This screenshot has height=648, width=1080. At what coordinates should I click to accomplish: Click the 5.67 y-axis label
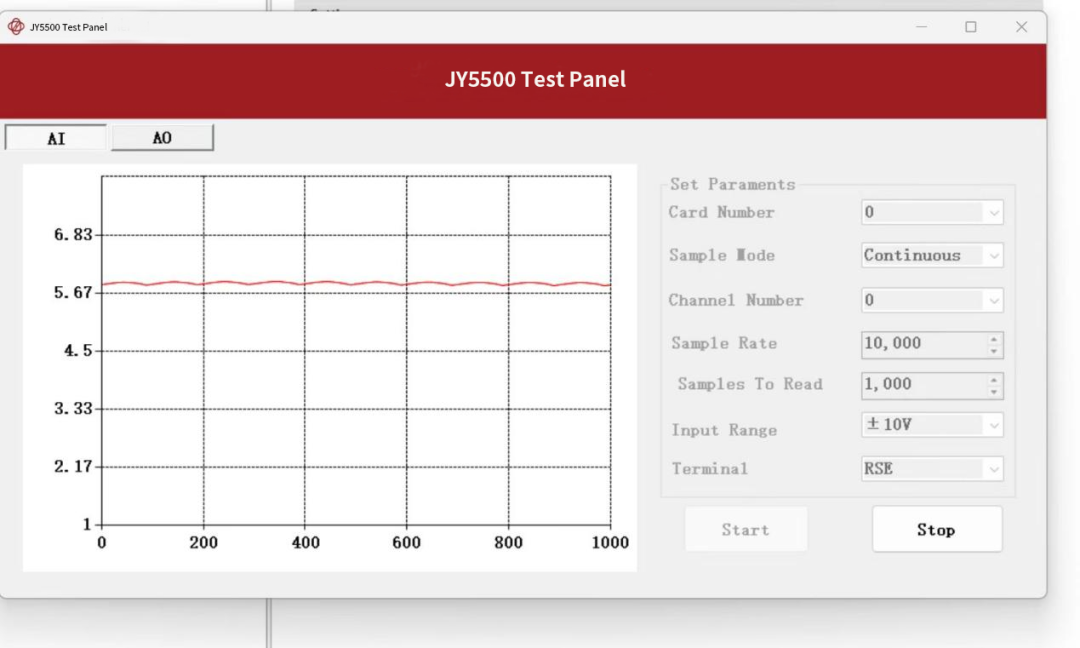point(73,293)
